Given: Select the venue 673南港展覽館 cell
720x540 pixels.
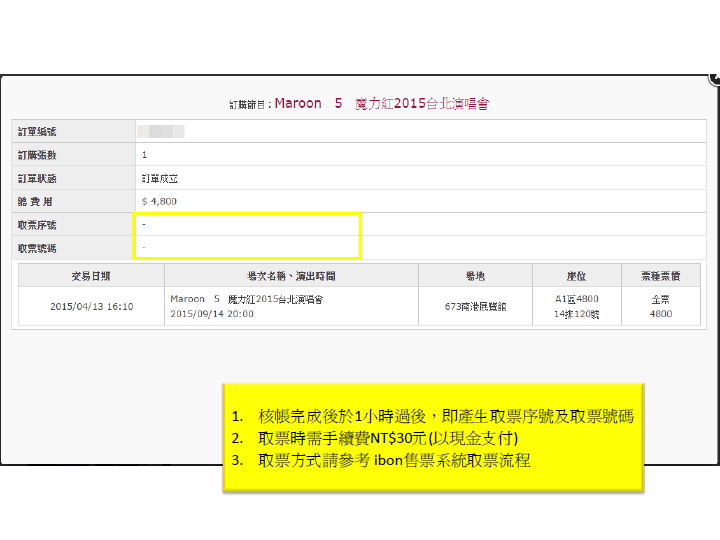Looking at the screenshot, I should [475, 306].
